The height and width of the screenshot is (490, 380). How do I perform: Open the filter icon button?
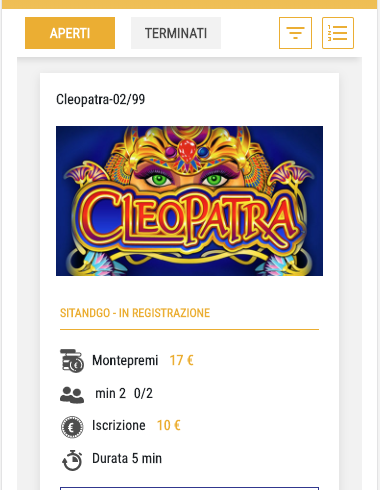tap(295, 33)
